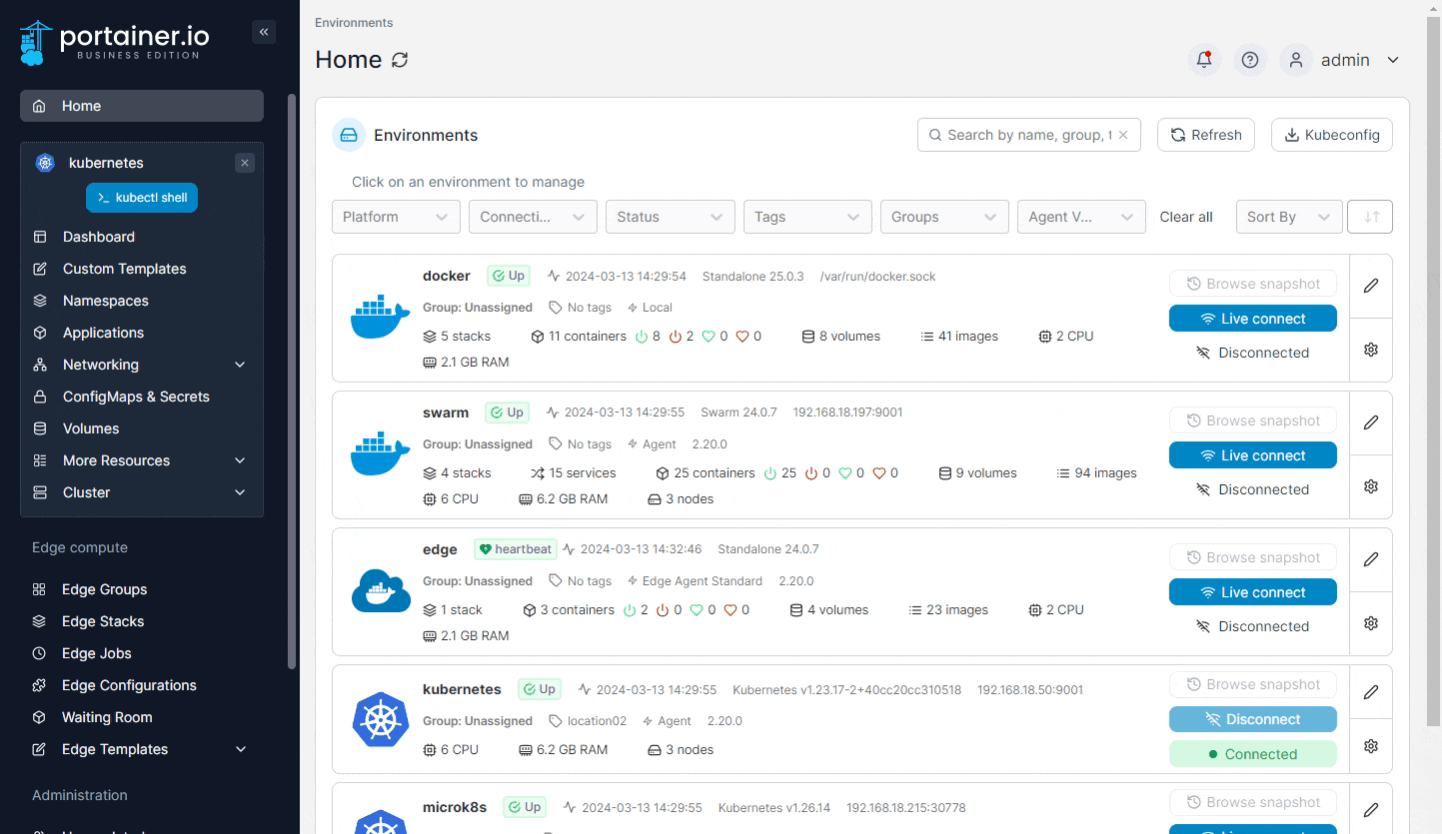Toggle the sort order direction button
The height and width of the screenshot is (834, 1442).
click(1370, 217)
